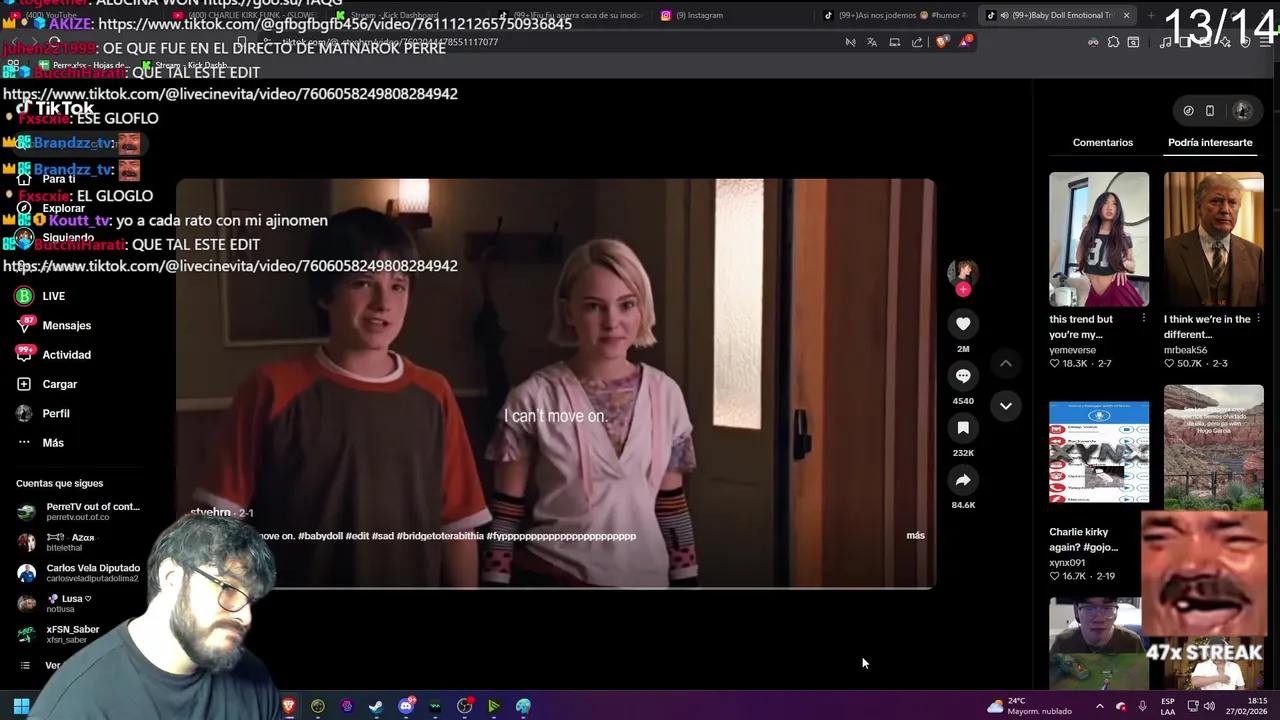Click the TikTok logo
Viewport: 1280px width, 720px height.
point(55,109)
